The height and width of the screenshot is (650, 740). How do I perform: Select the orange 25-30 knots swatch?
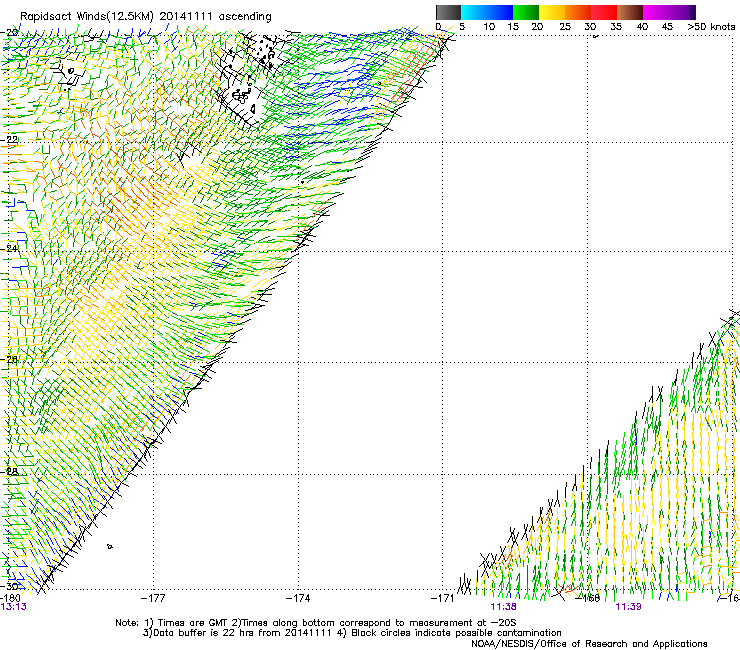(x=578, y=12)
